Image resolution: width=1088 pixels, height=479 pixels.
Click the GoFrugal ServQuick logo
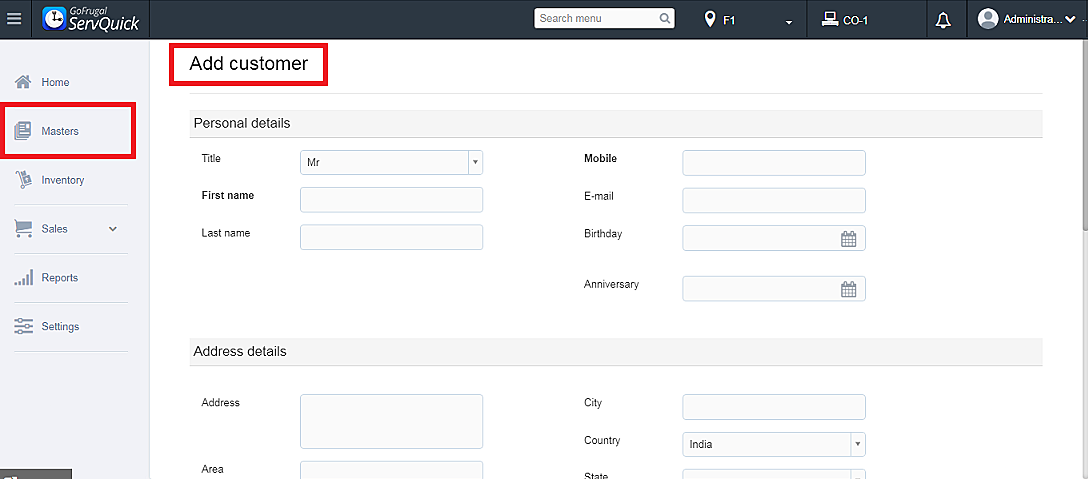coord(92,19)
